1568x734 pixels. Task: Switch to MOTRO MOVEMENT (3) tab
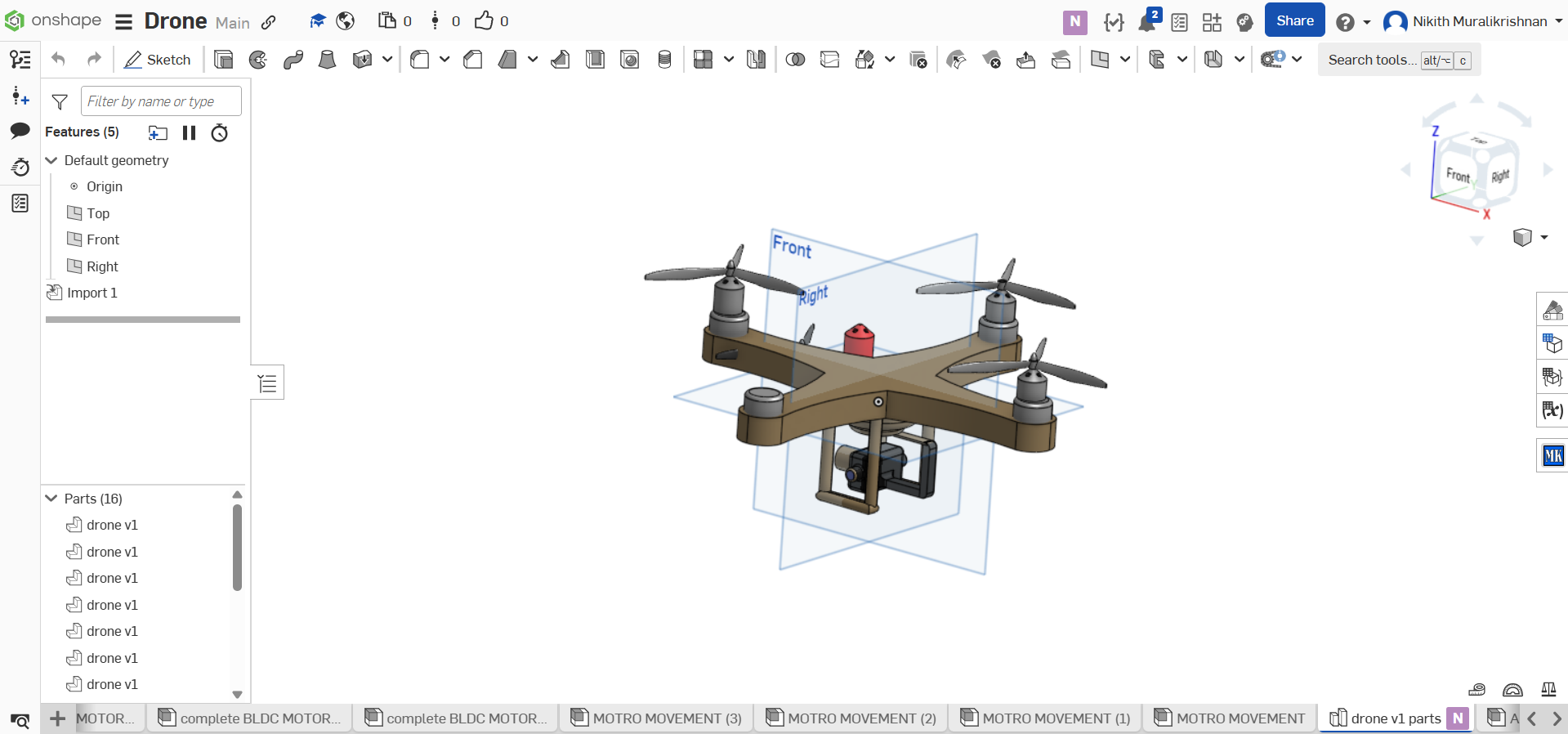point(656,718)
